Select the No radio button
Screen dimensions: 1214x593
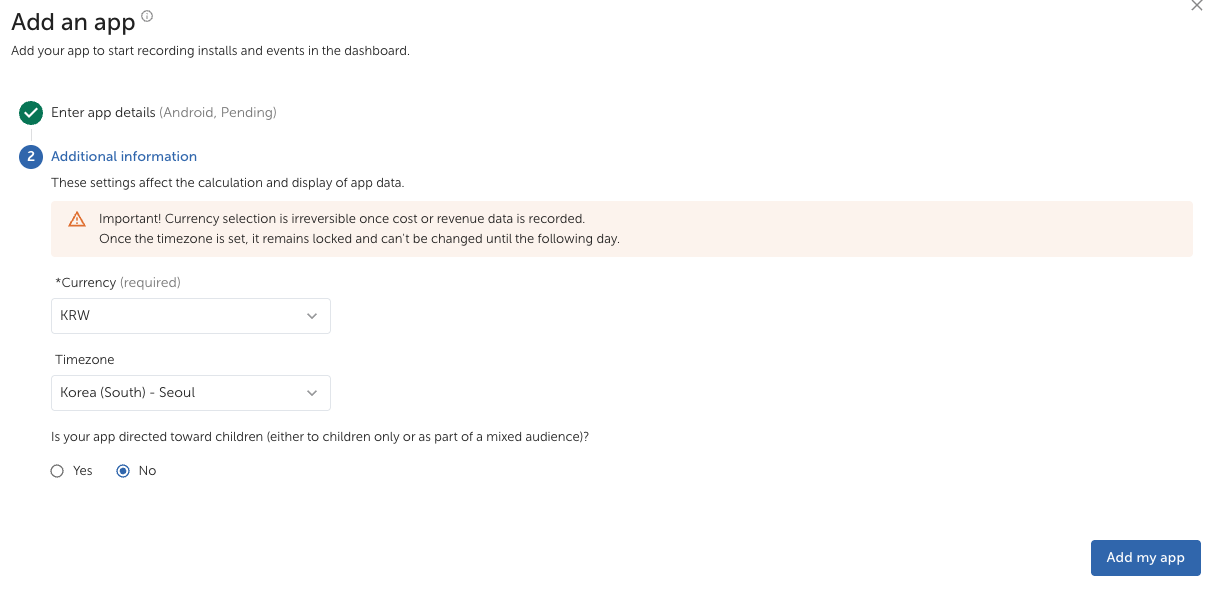tap(123, 471)
